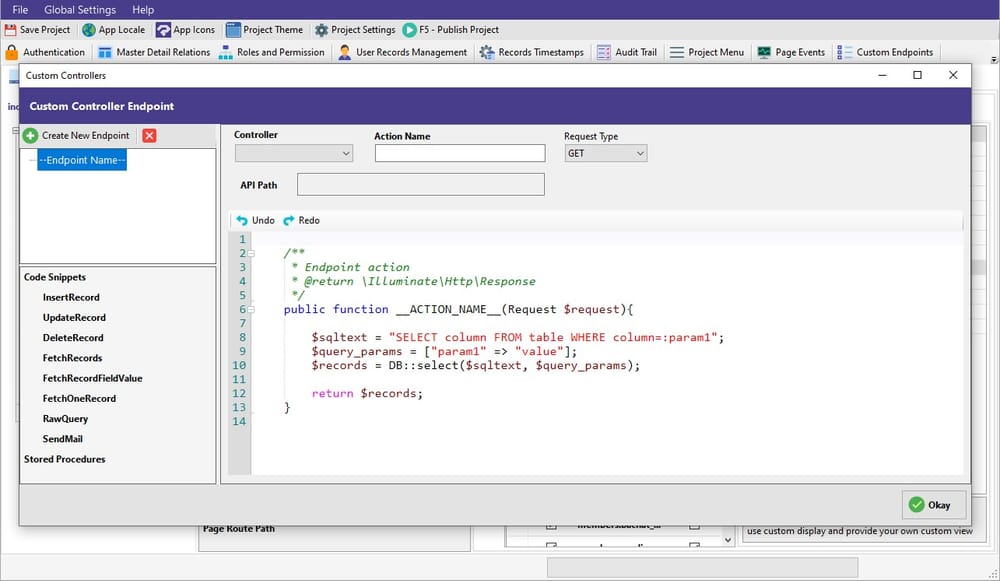This screenshot has height=581, width=1000.
Task: Open Authentication lock icon settings
Action: click(12, 52)
